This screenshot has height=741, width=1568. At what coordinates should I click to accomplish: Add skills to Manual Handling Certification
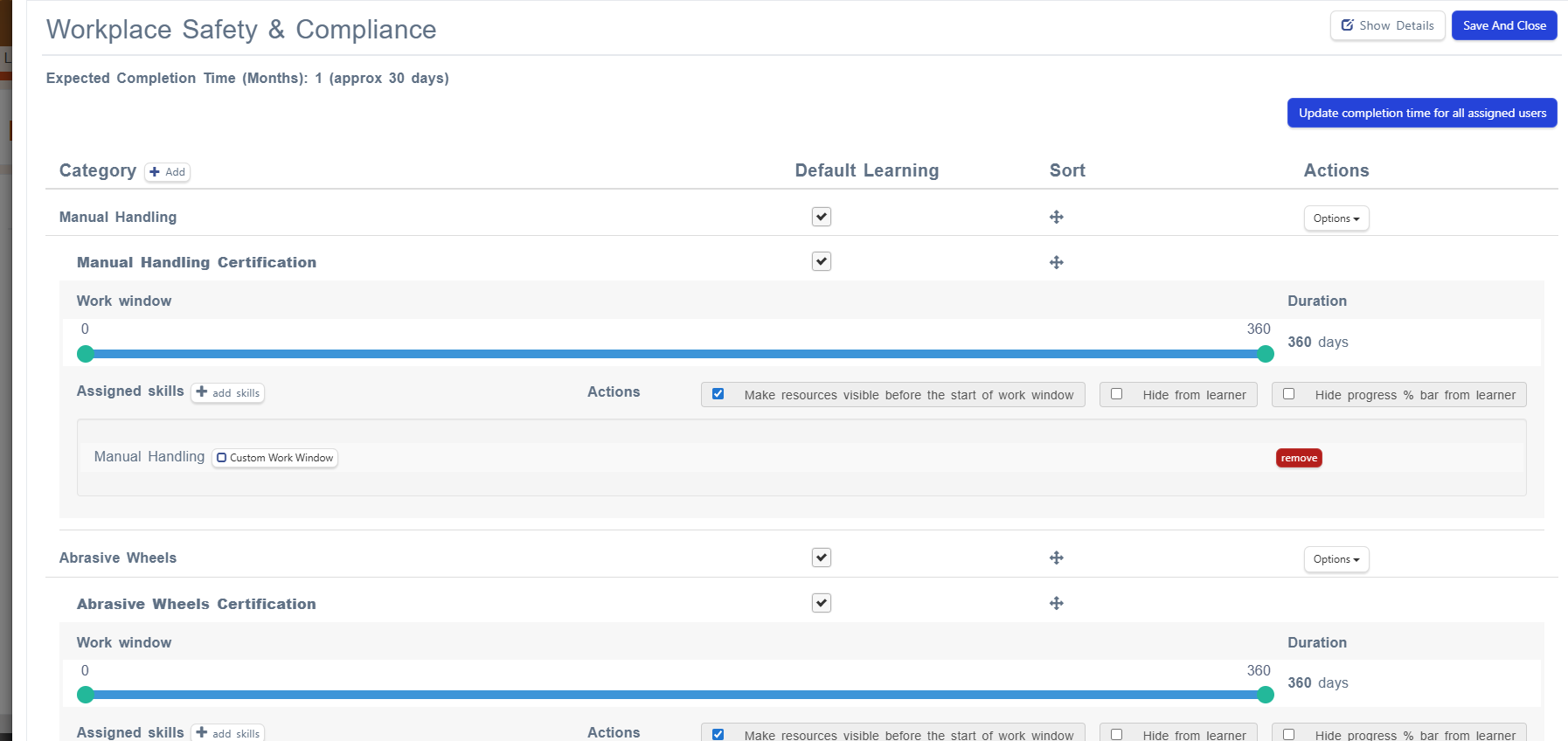[228, 393]
